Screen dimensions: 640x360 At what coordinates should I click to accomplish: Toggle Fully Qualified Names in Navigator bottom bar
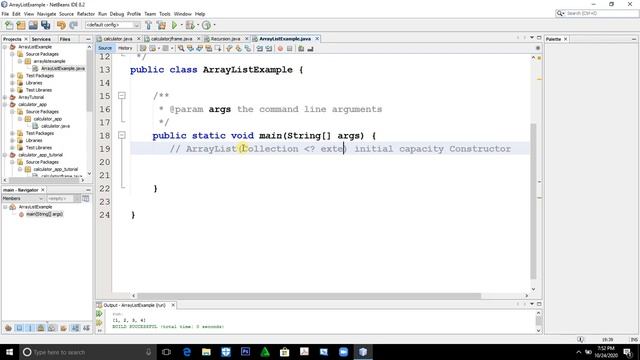point(63,328)
